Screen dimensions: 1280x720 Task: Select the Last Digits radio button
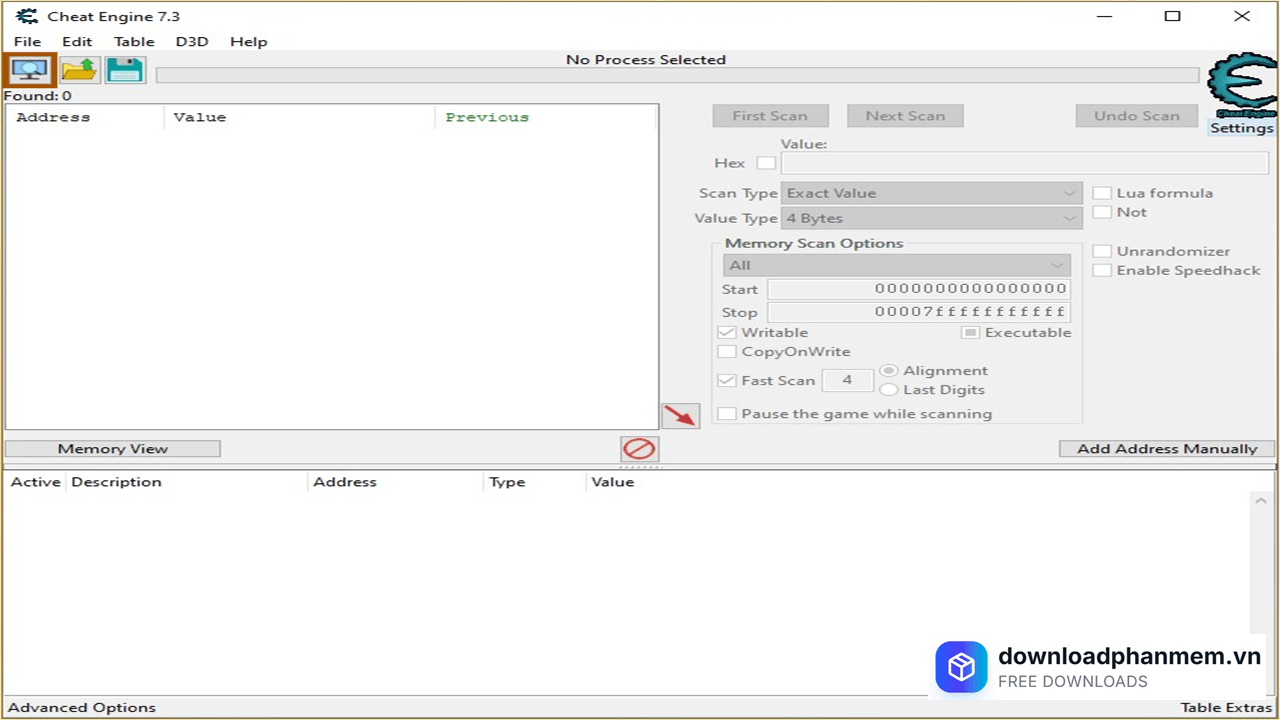click(x=888, y=390)
